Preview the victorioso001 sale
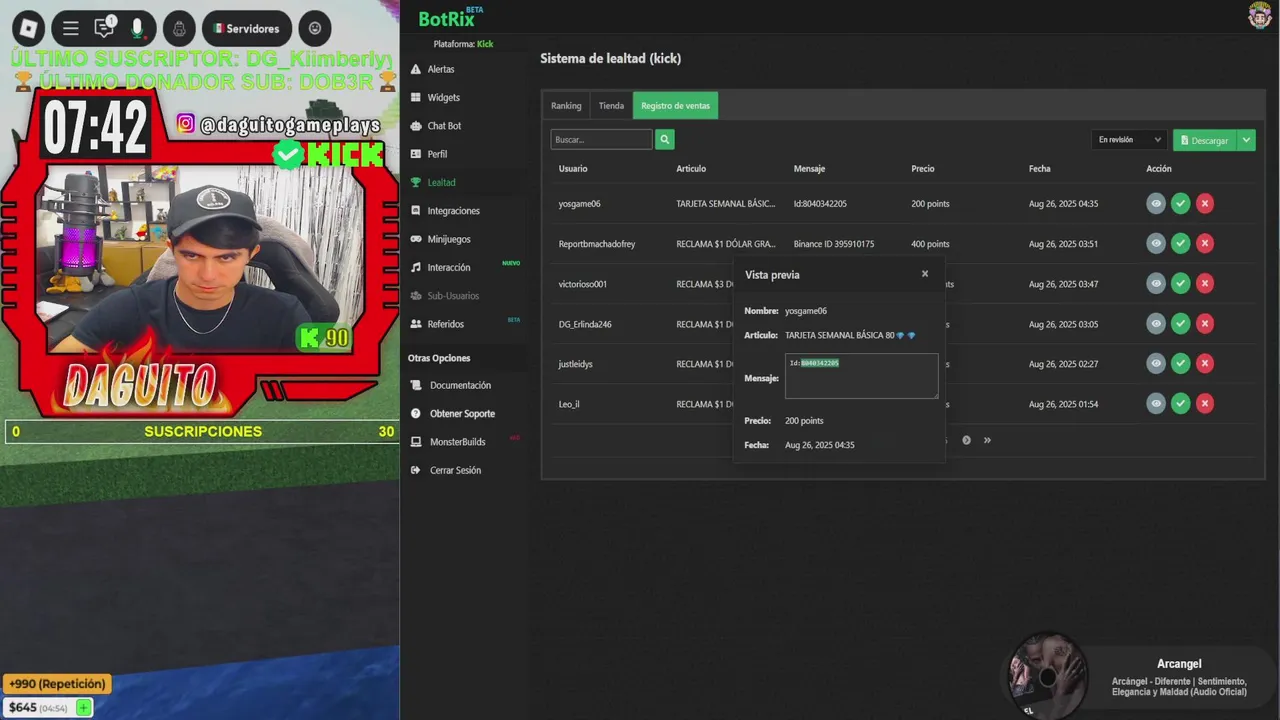 pos(1156,283)
